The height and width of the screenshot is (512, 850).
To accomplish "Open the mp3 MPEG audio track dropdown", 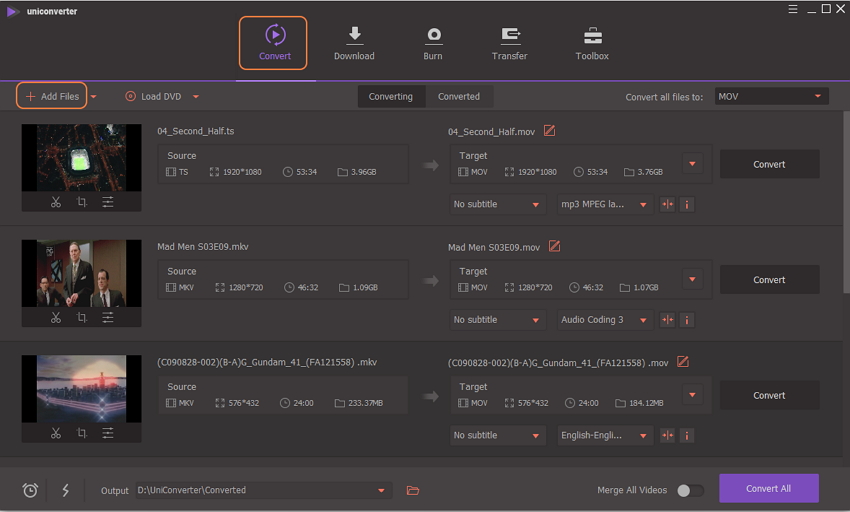I will click(605, 204).
